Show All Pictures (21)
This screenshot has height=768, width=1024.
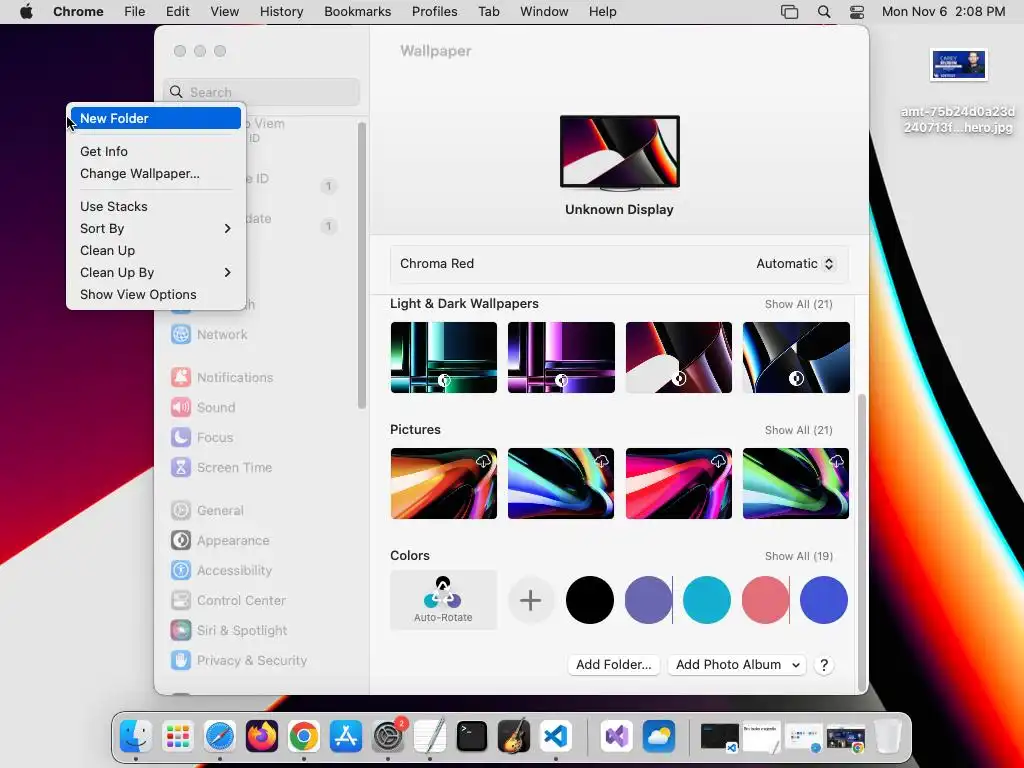click(x=799, y=430)
